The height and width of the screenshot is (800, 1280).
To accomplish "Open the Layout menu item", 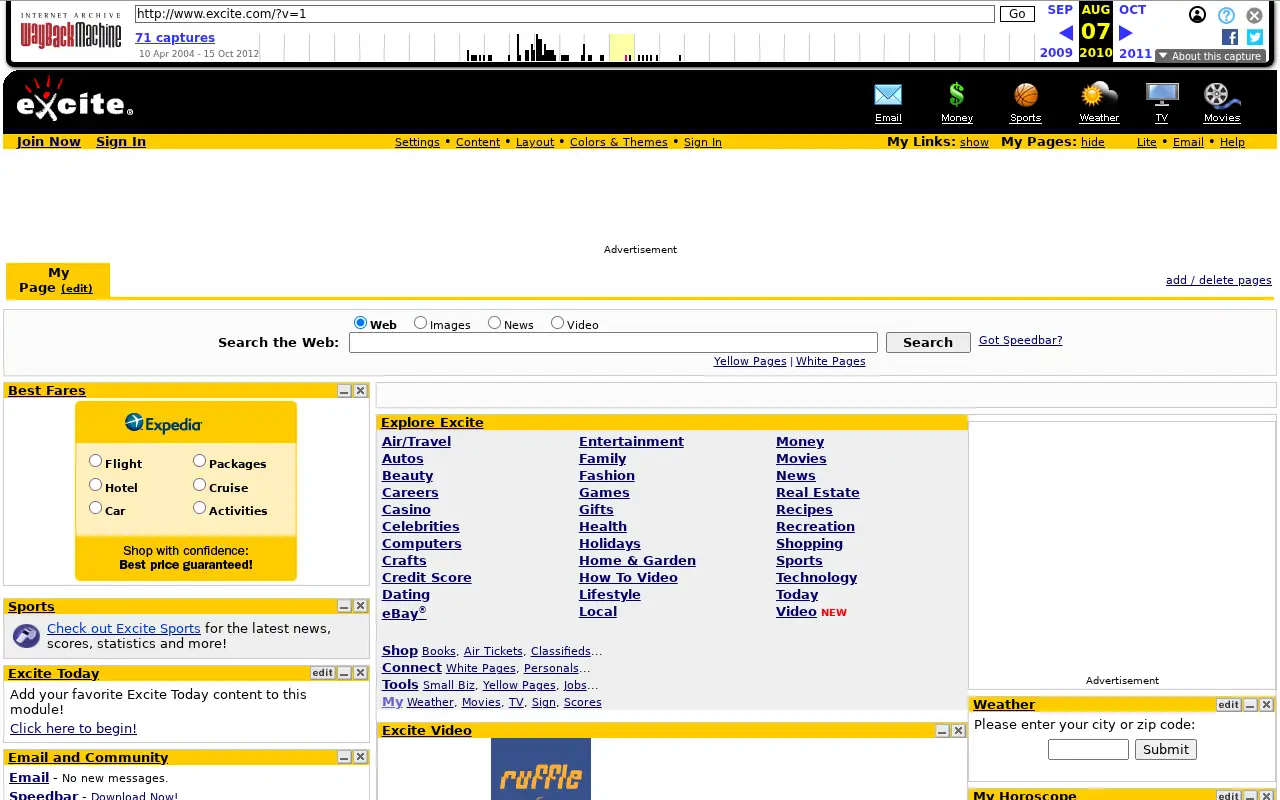I will (535, 142).
